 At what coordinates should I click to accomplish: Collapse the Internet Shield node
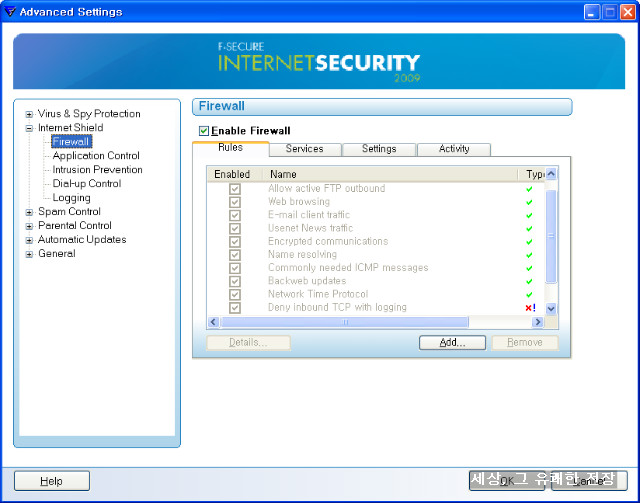[x=29, y=128]
